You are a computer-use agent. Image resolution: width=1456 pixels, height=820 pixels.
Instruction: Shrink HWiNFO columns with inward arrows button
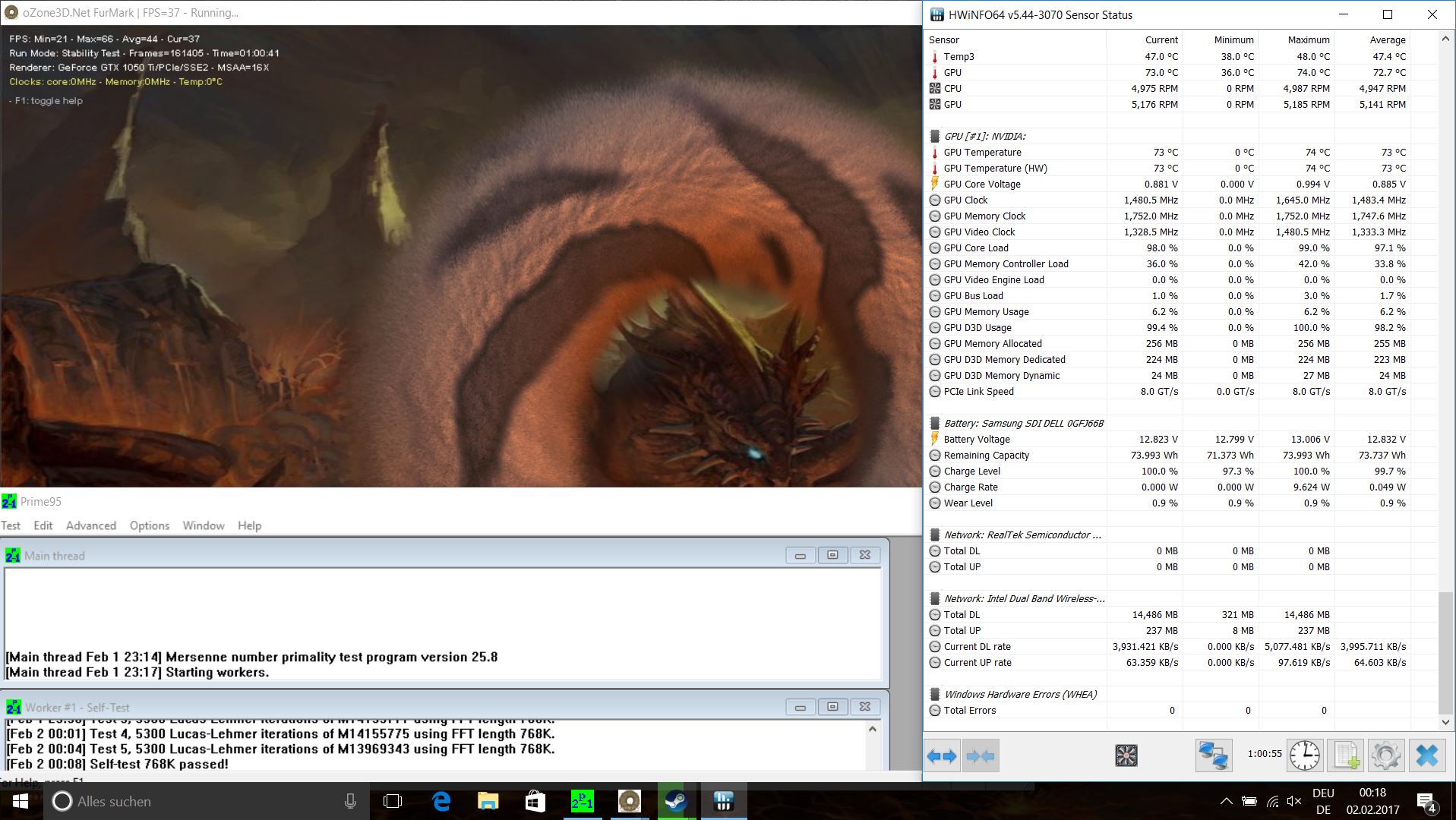click(980, 756)
